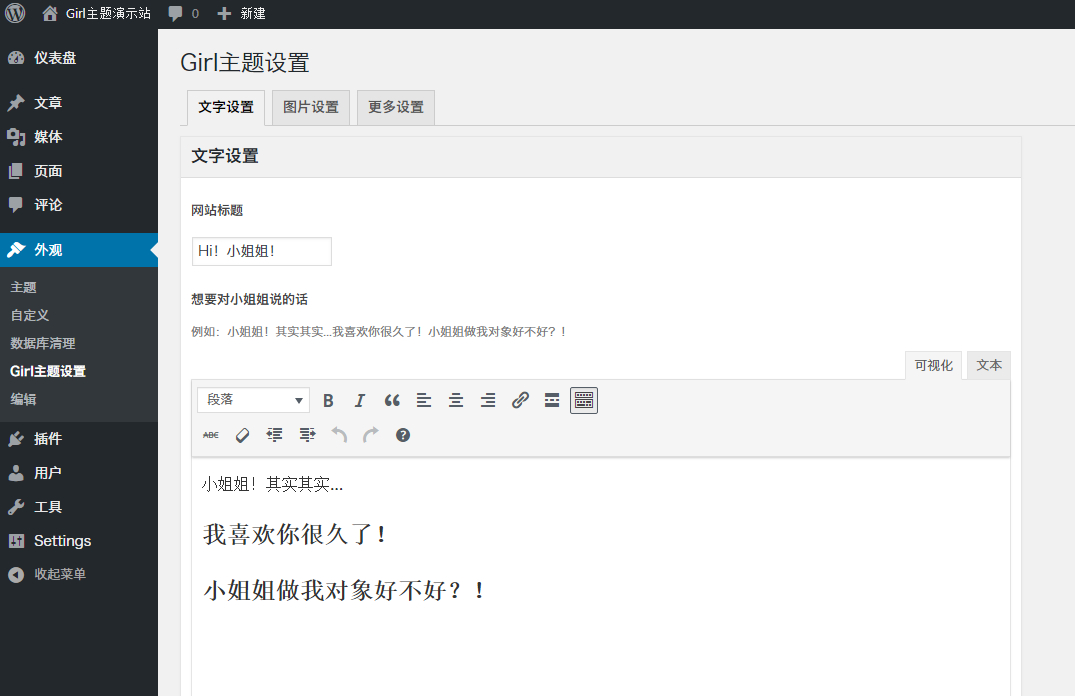Screen dimensions: 1075x696
Task: Increase indent
Action: pyautogui.click(x=307, y=435)
